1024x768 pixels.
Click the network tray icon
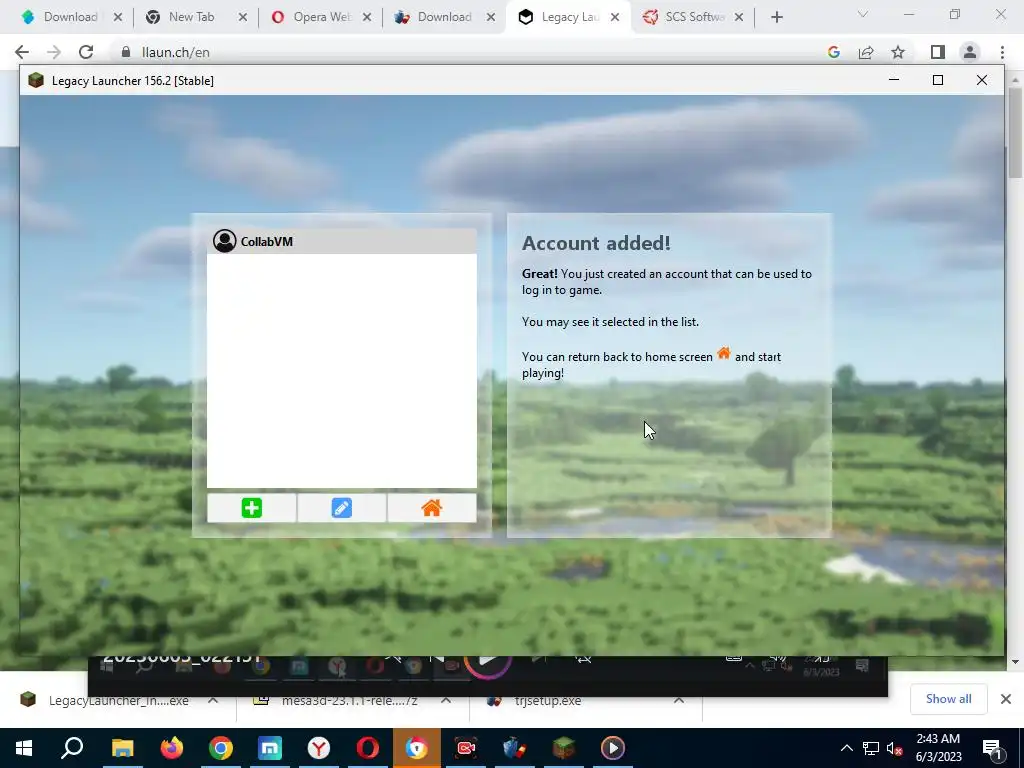(x=871, y=748)
